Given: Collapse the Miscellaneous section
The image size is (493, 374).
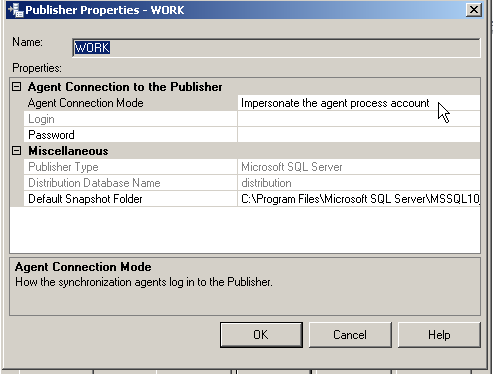Looking at the screenshot, I should tap(16, 151).
